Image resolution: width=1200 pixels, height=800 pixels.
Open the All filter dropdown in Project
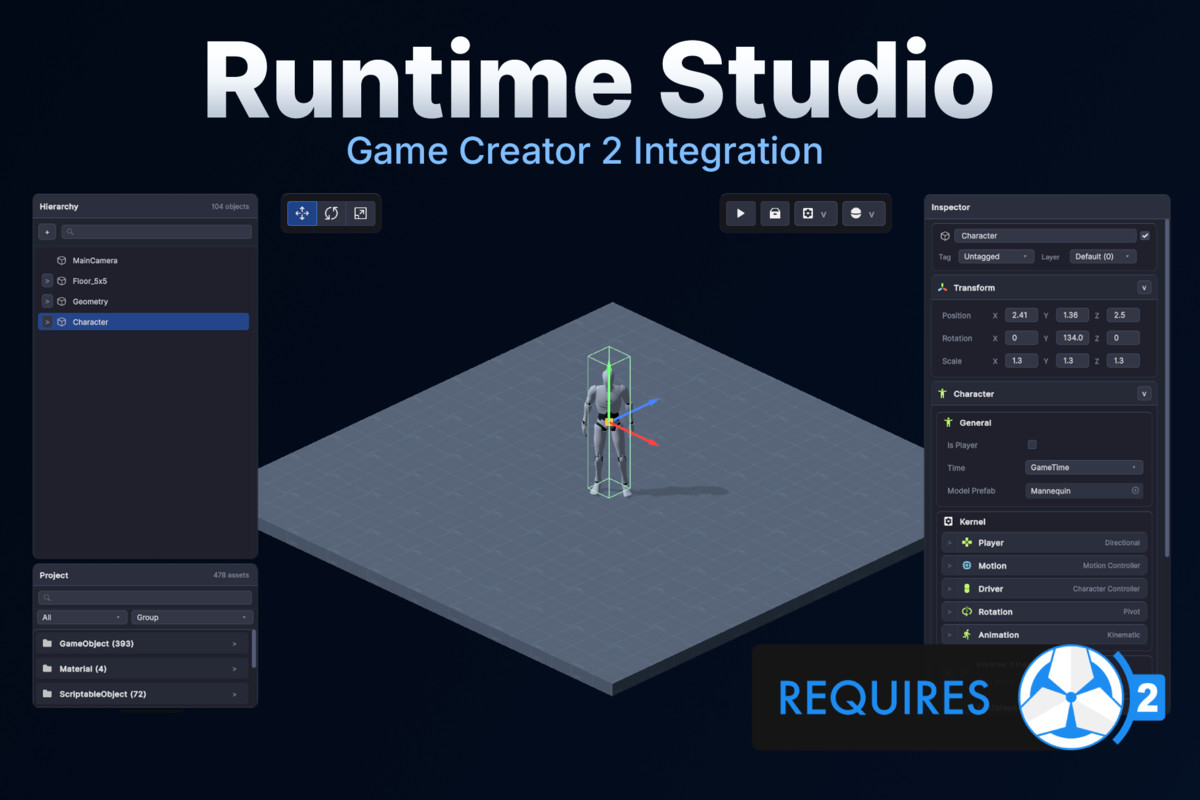point(82,617)
